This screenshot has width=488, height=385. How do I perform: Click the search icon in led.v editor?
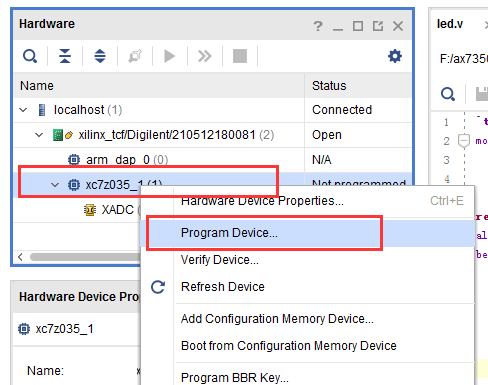click(448, 94)
